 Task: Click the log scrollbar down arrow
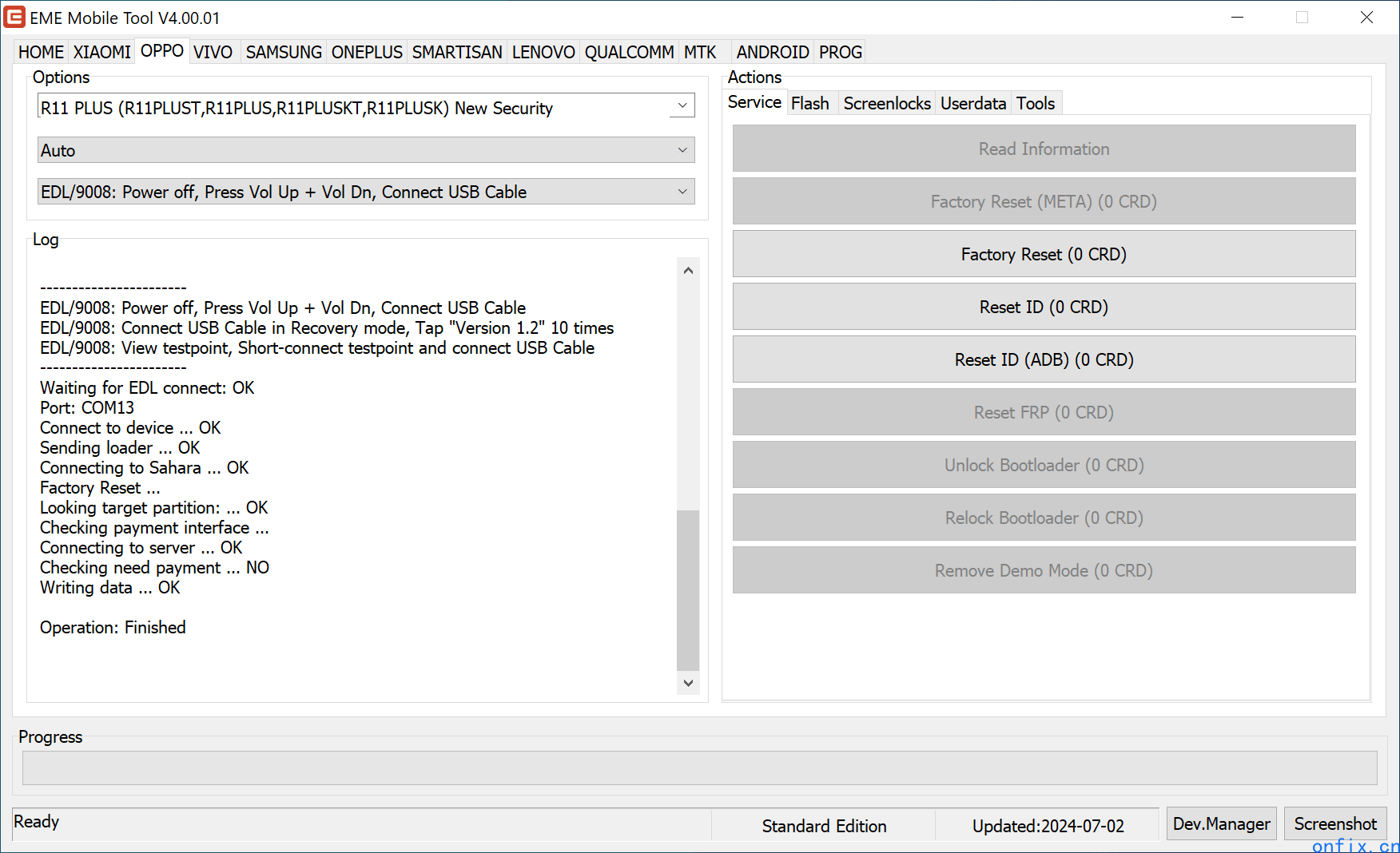pyautogui.click(x=688, y=683)
